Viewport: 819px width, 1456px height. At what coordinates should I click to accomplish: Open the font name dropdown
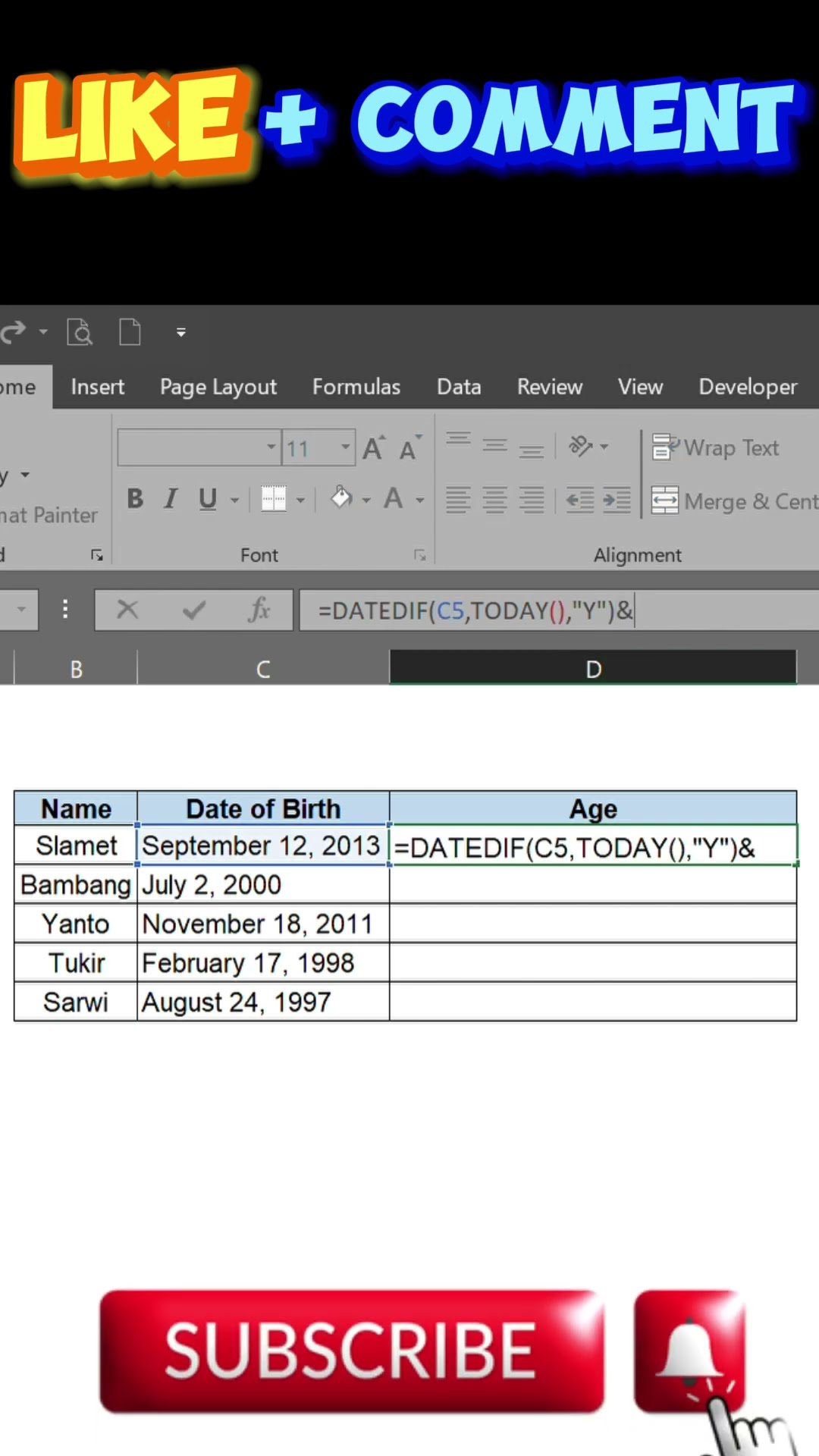click(x=271, y=447)
